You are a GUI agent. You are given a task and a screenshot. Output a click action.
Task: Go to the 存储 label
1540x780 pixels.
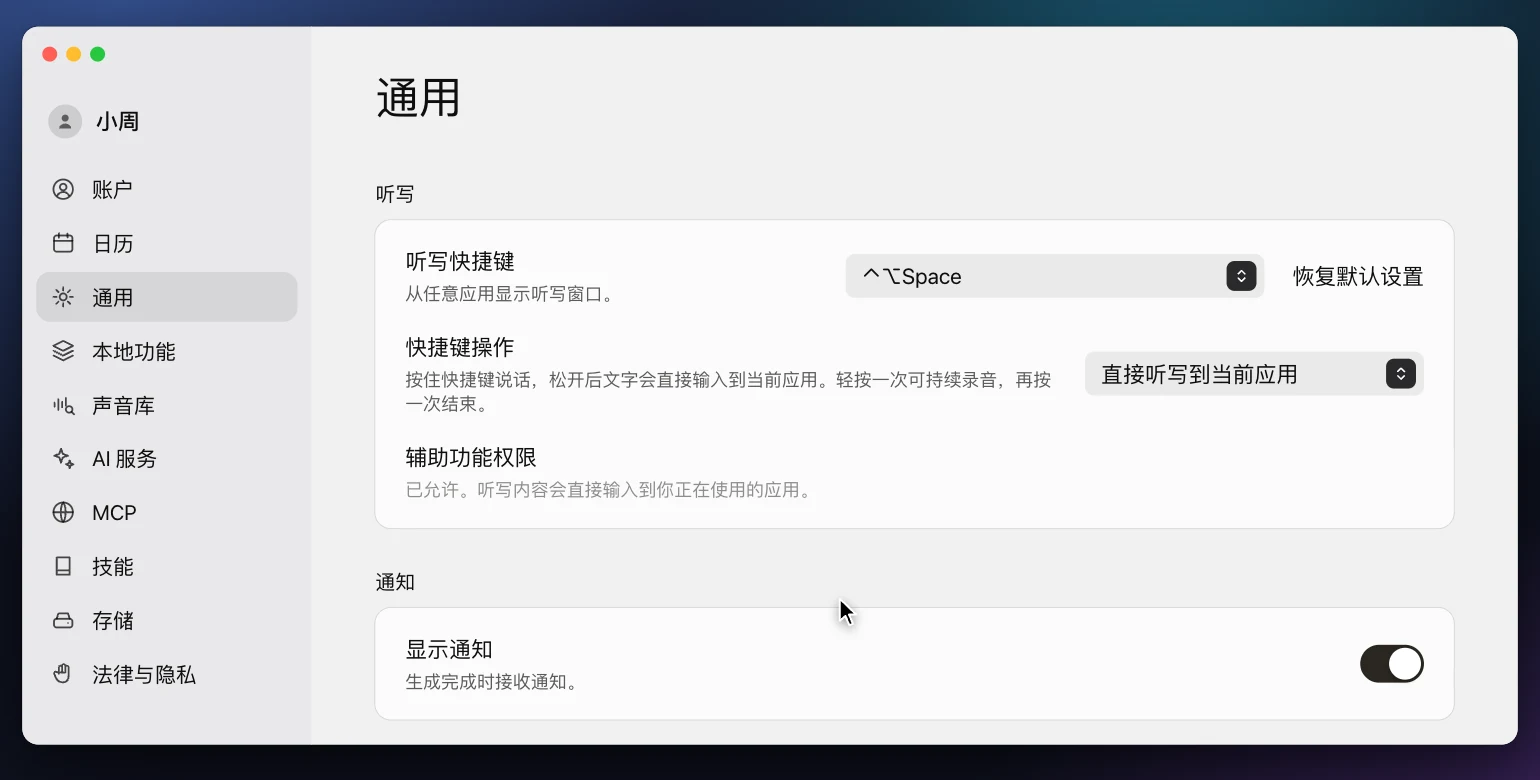112,621
